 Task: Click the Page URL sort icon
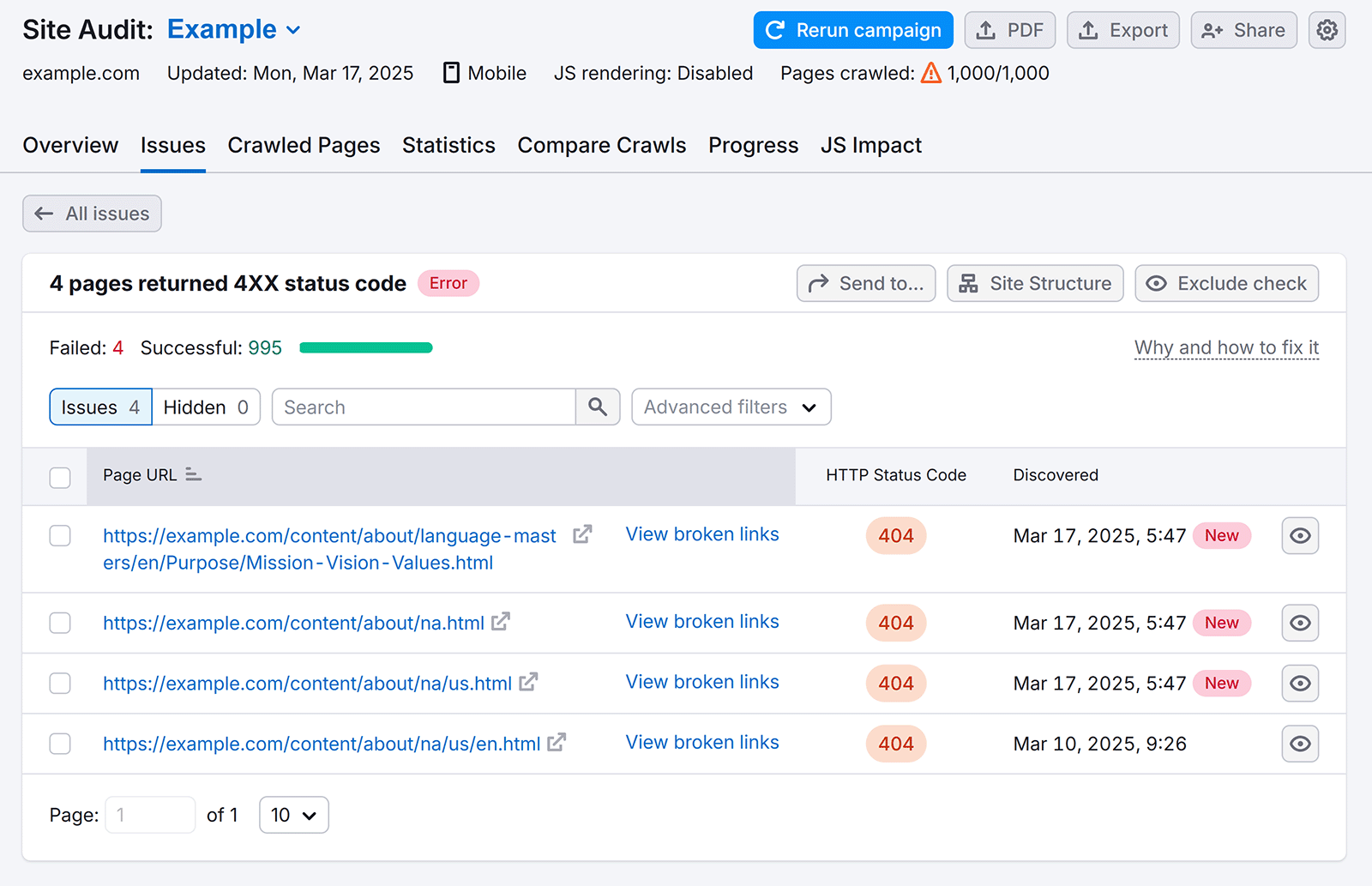[x=193, y=474]
